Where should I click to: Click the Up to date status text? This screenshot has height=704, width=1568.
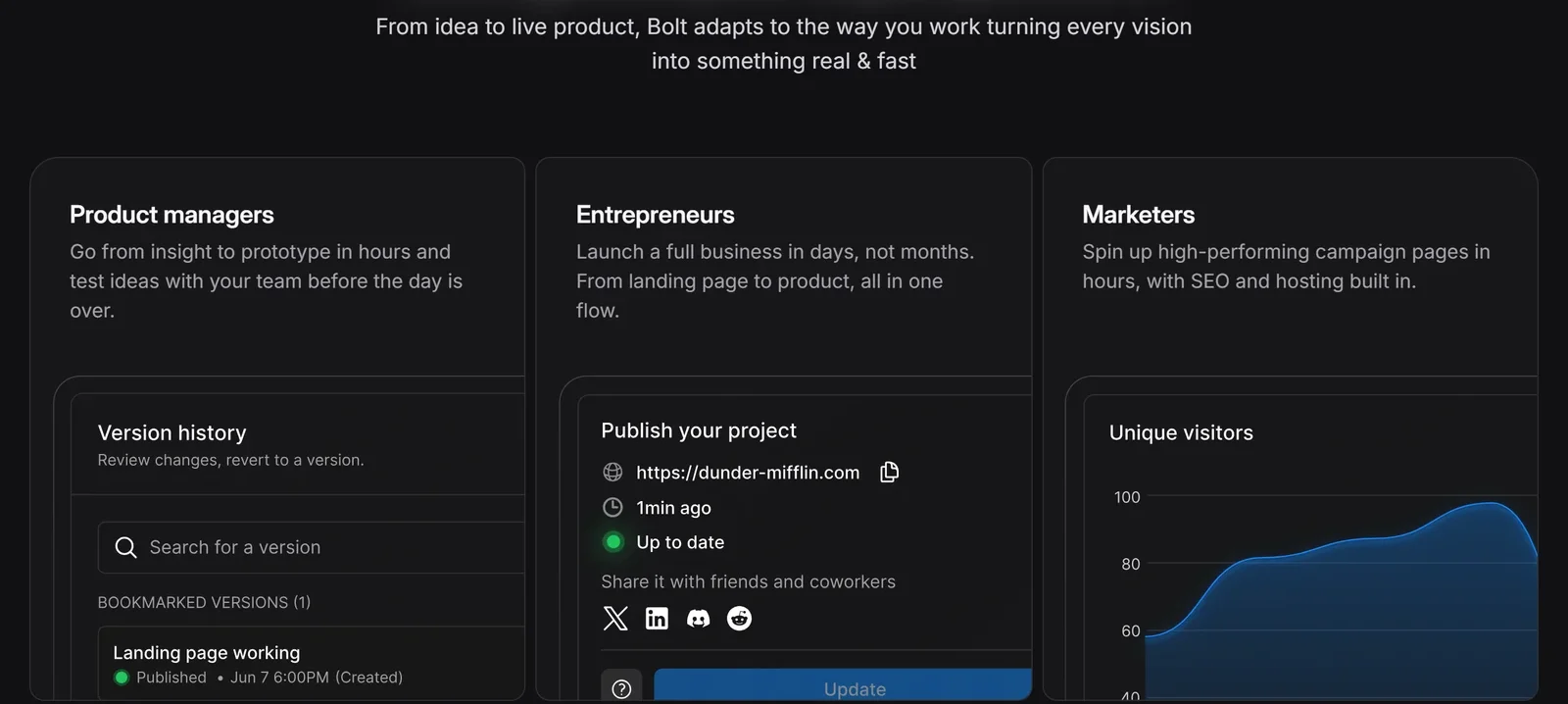680,542
